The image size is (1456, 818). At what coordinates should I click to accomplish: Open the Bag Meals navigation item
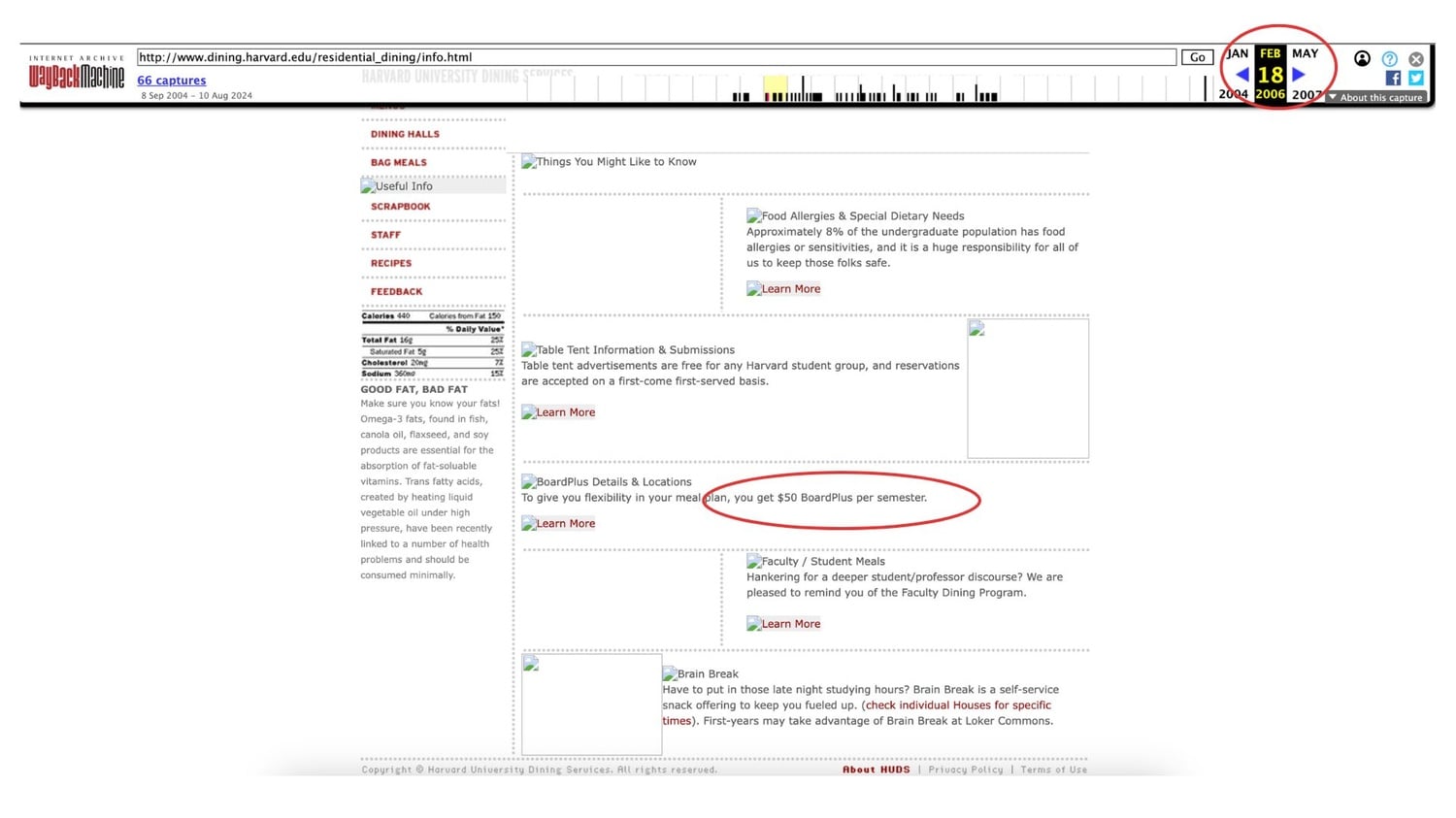(398, 163)
